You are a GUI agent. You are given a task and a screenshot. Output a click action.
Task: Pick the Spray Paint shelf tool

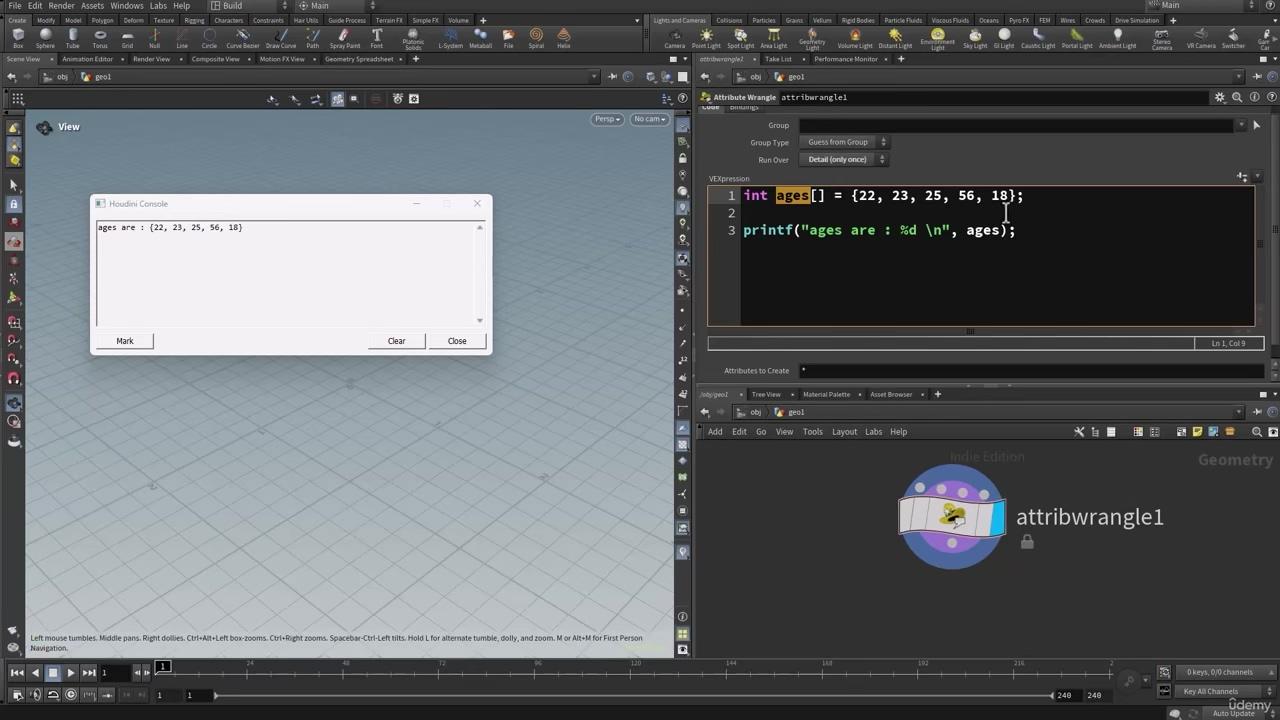point(345,38)
